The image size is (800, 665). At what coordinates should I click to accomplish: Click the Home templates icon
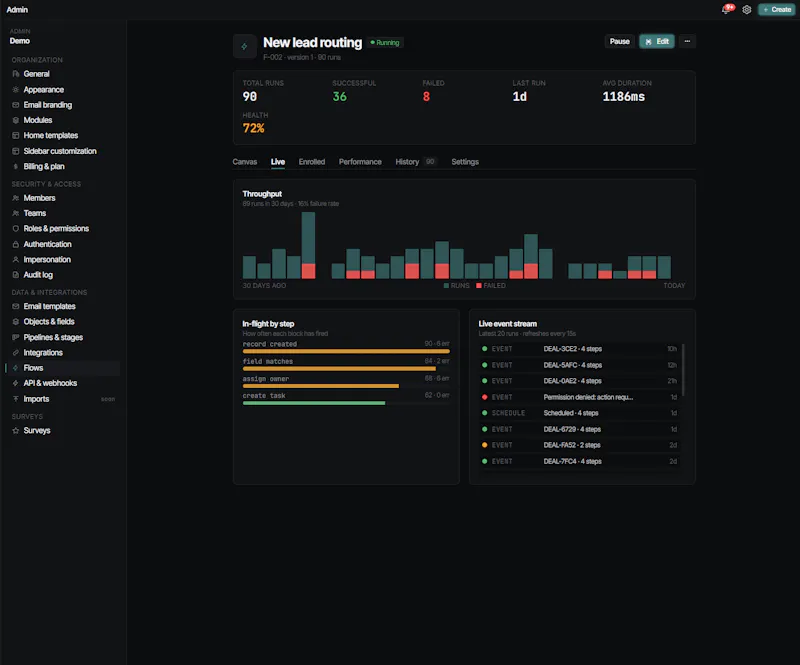click(16, 135)
